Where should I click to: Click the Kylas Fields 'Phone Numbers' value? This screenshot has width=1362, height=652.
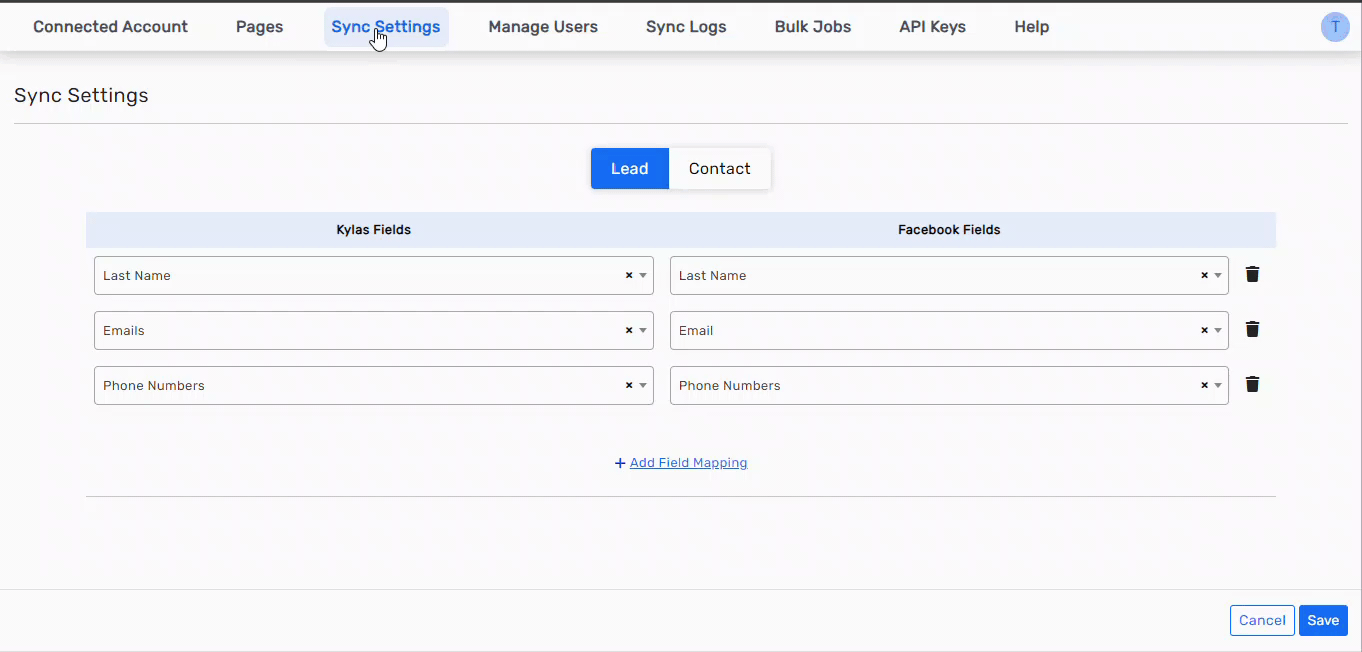click(154, 386)
